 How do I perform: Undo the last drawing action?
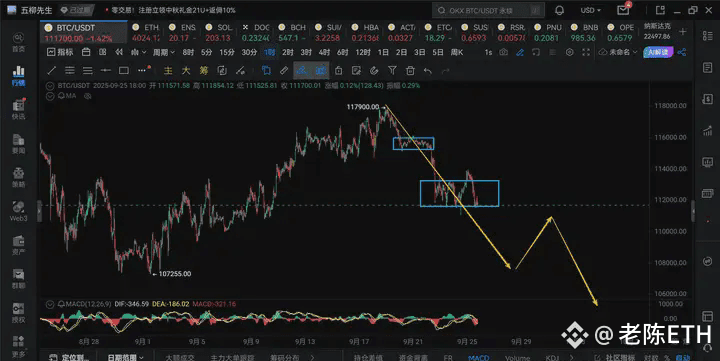428,71
